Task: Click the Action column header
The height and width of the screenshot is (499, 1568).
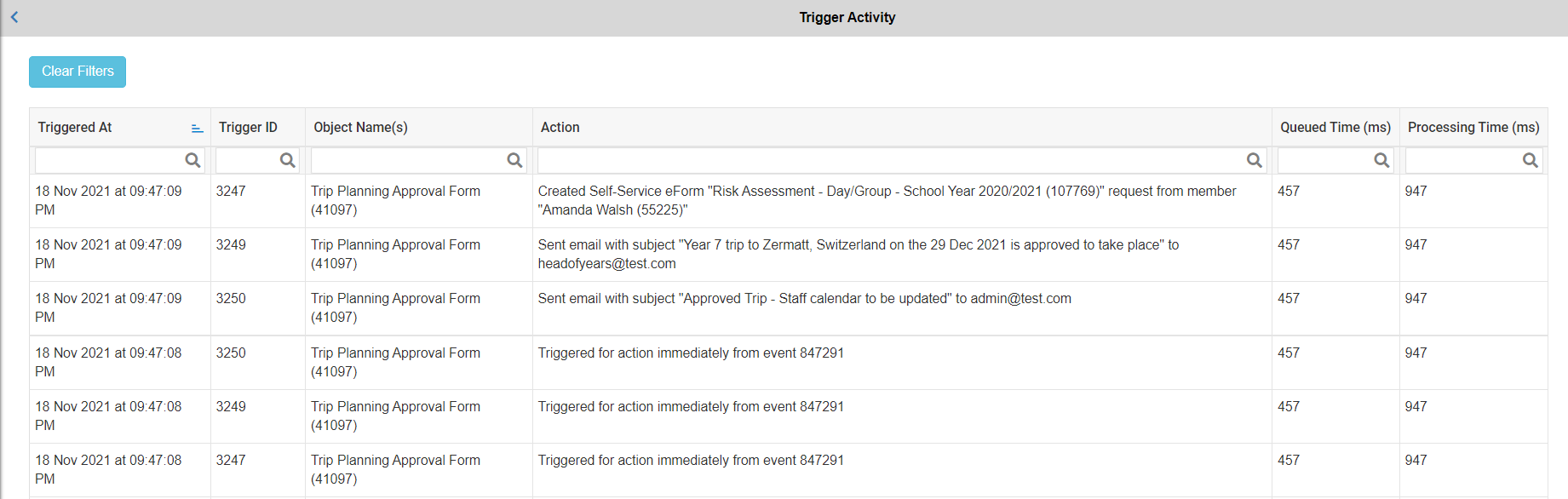Action: click(x=560, y=128)
